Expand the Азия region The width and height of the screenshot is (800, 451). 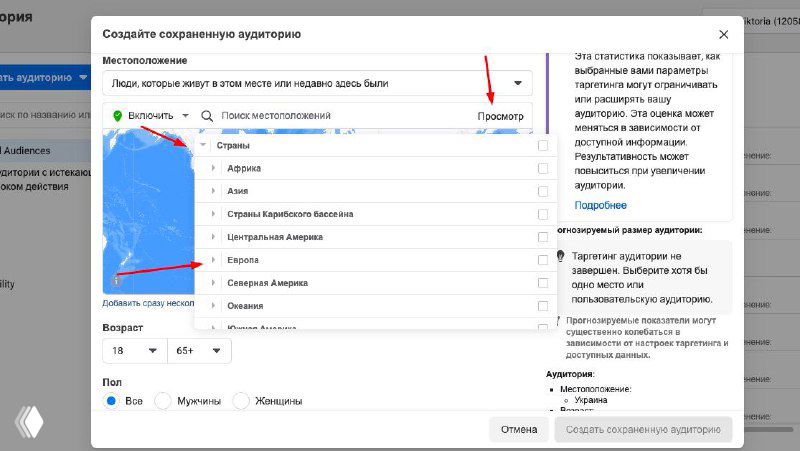click(213, 191)
